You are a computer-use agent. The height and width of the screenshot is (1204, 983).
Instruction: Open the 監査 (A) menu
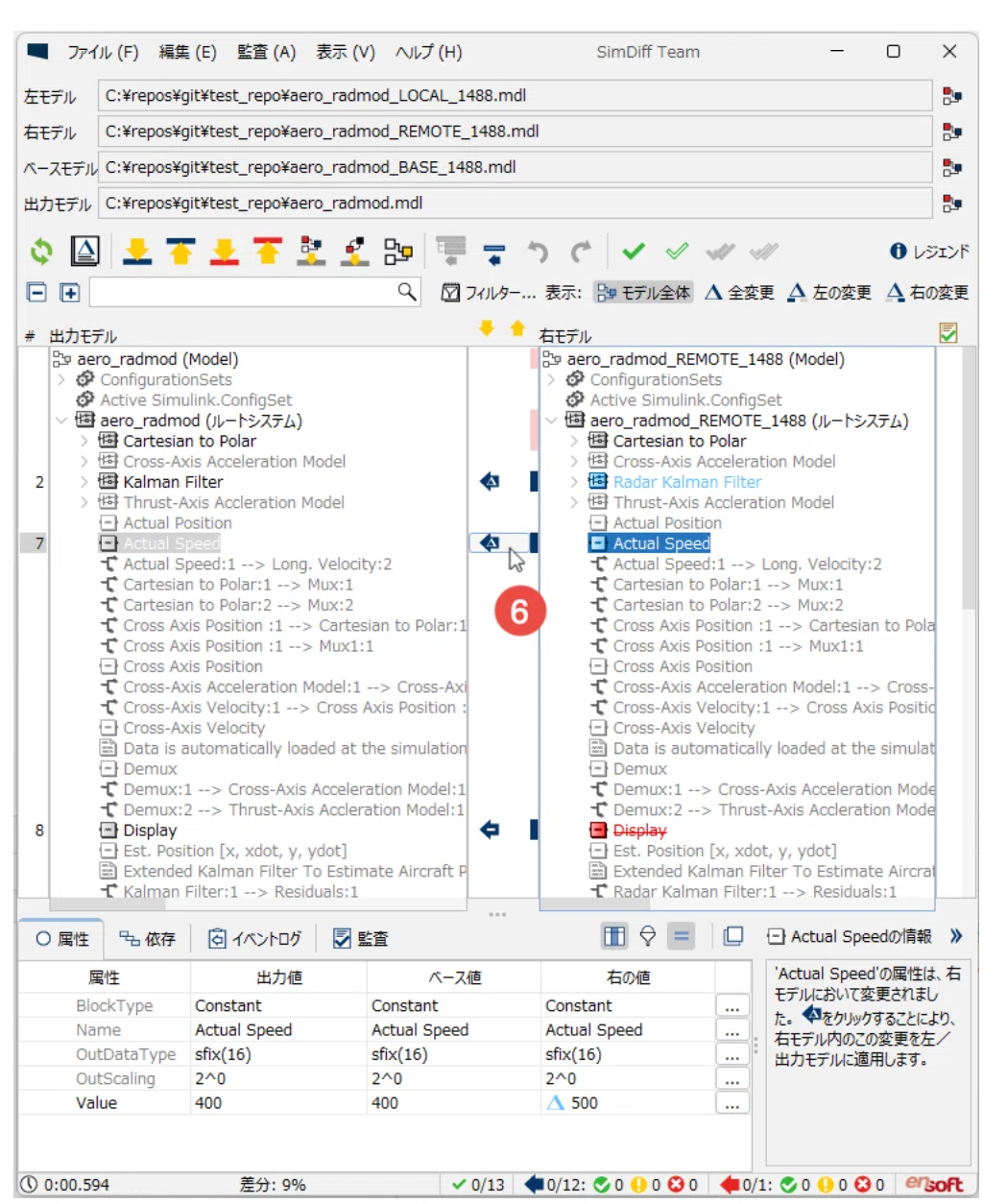pyautogui.click(x=266, y=52)
